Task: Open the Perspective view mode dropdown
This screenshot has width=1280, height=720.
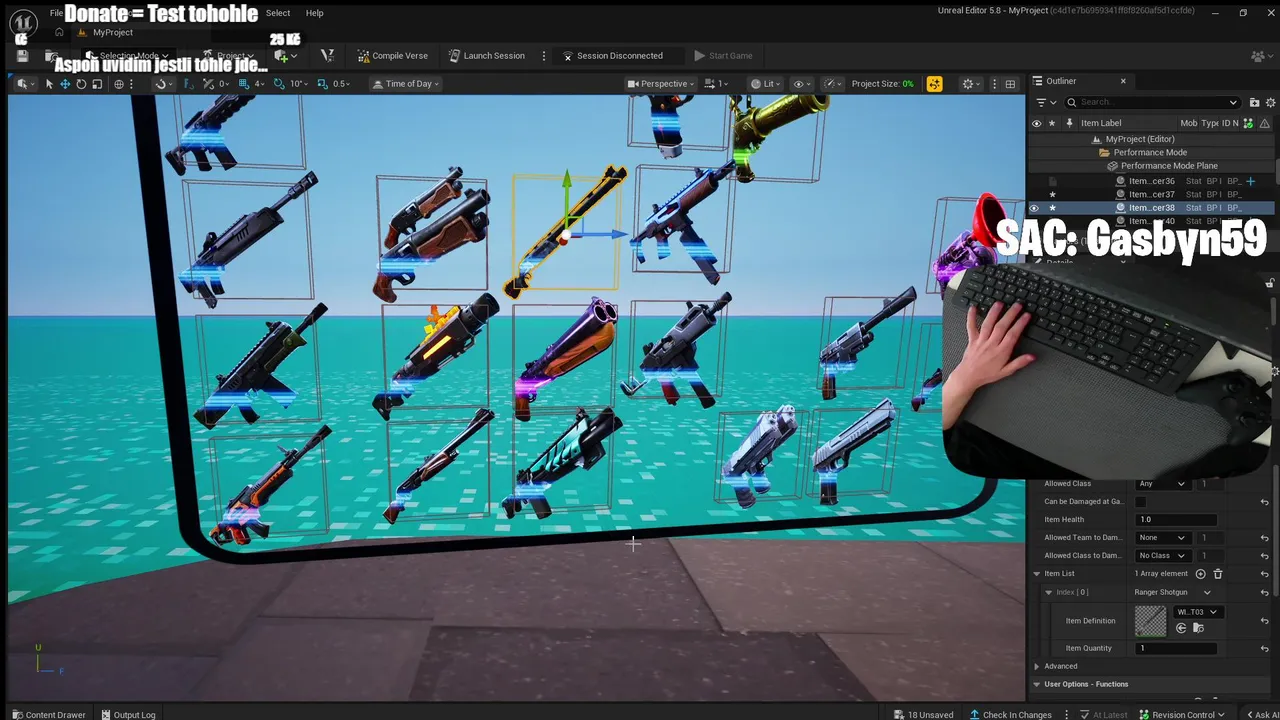Action: click(x=662, y=84)
